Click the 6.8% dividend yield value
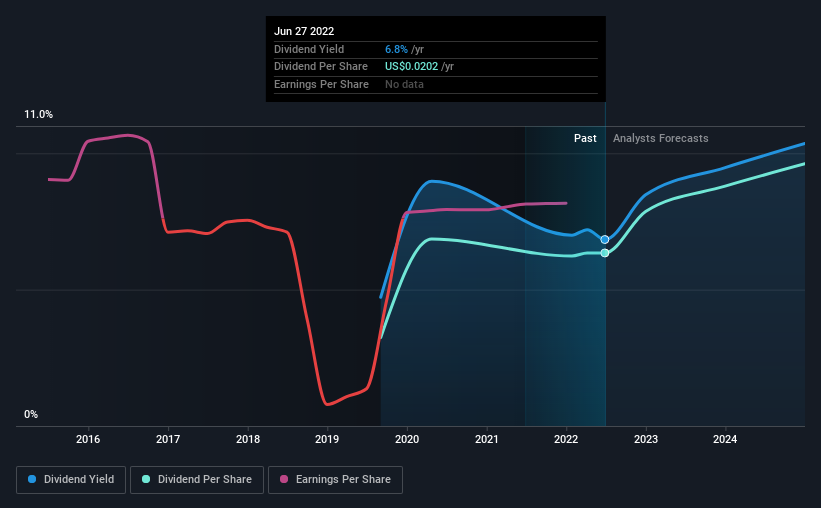Viewport: 821px width, 508px height. [396, 49]
